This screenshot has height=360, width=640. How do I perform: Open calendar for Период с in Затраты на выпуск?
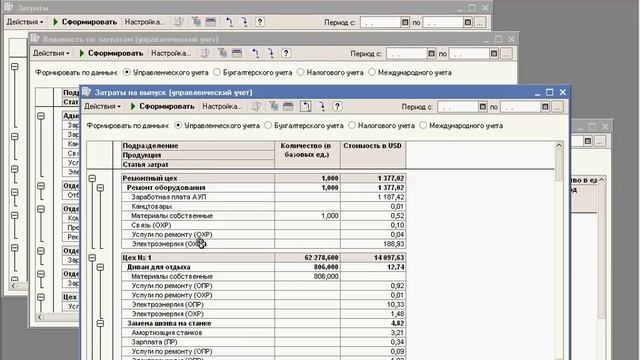pos(482,107)
